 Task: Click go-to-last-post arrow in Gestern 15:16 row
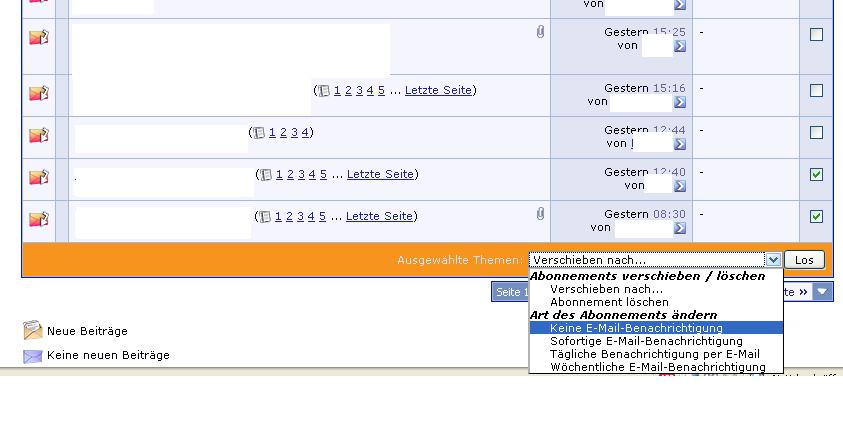pyautogui.click(x=680, y=102)
